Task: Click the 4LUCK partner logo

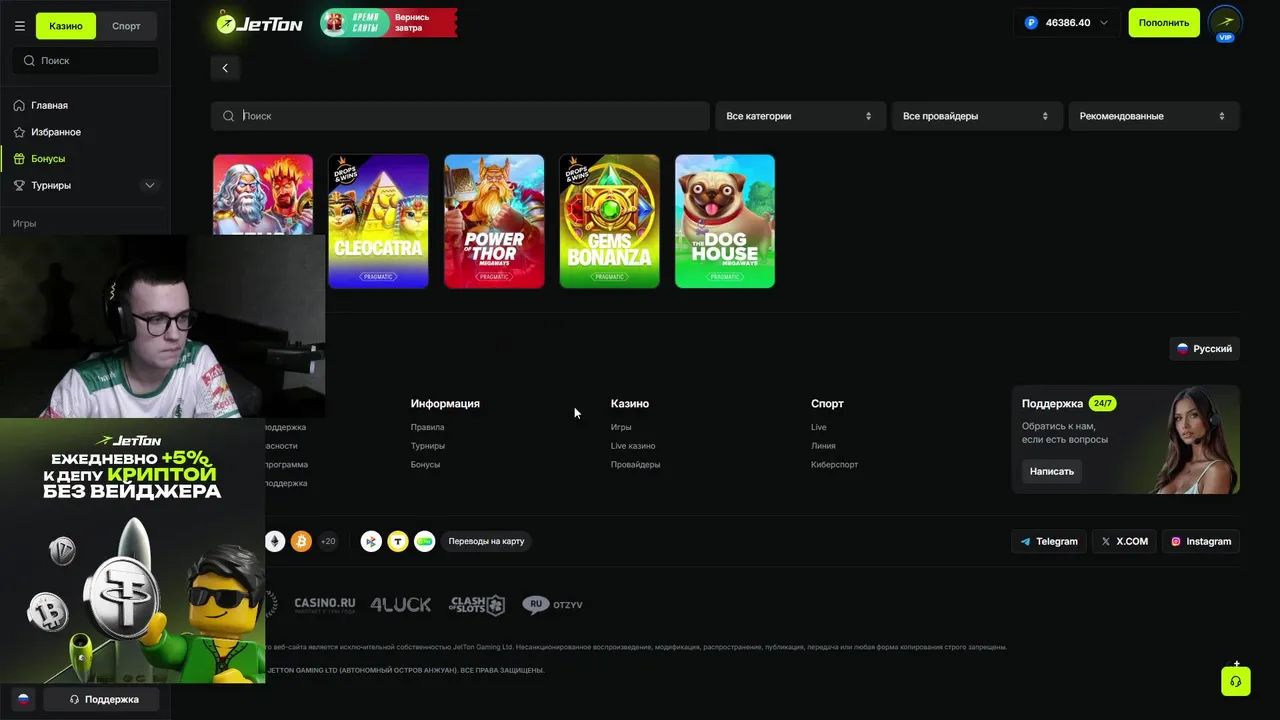Action: [401, 604]
